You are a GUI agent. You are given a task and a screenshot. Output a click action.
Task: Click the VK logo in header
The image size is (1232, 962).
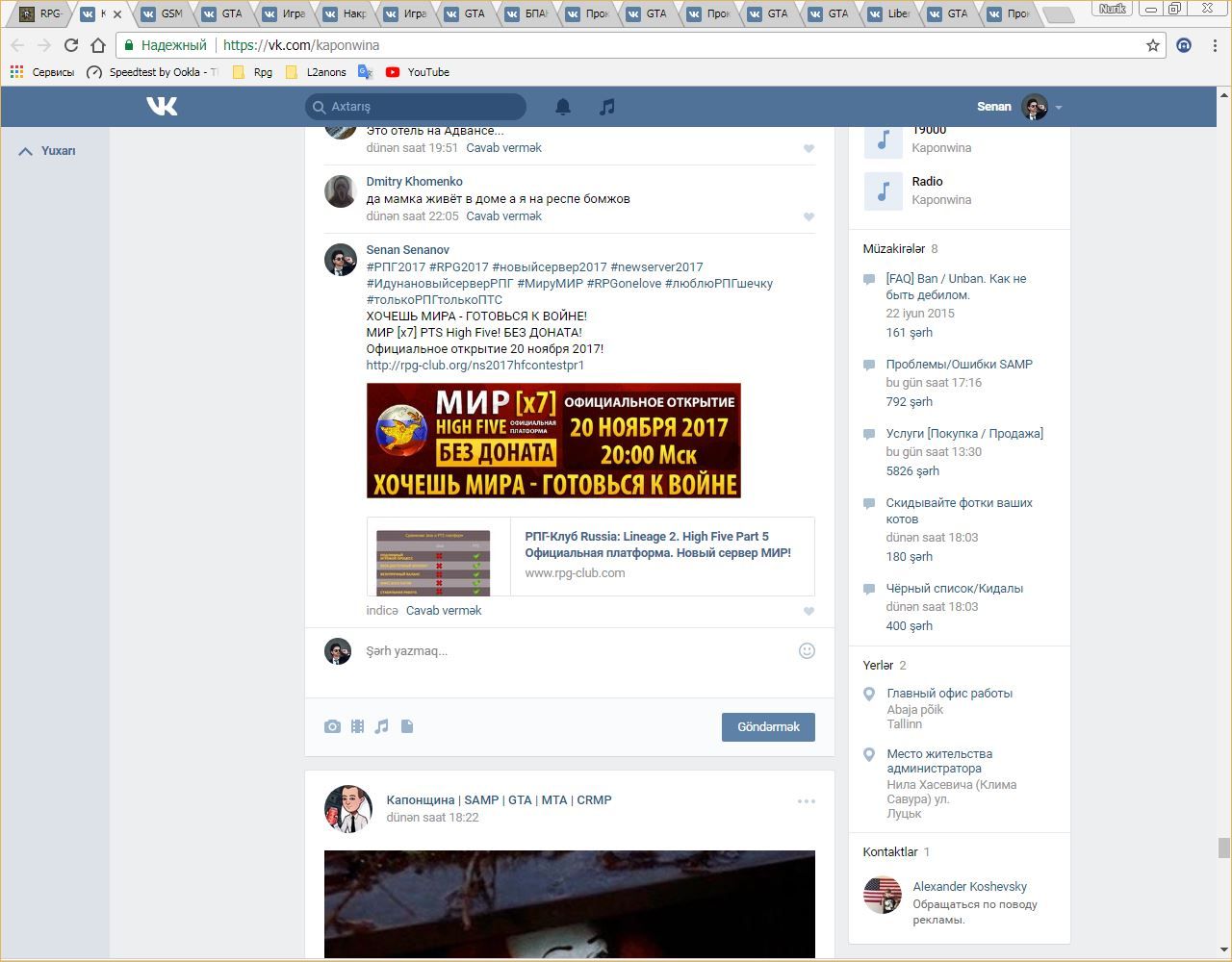[x=162, y=106]
